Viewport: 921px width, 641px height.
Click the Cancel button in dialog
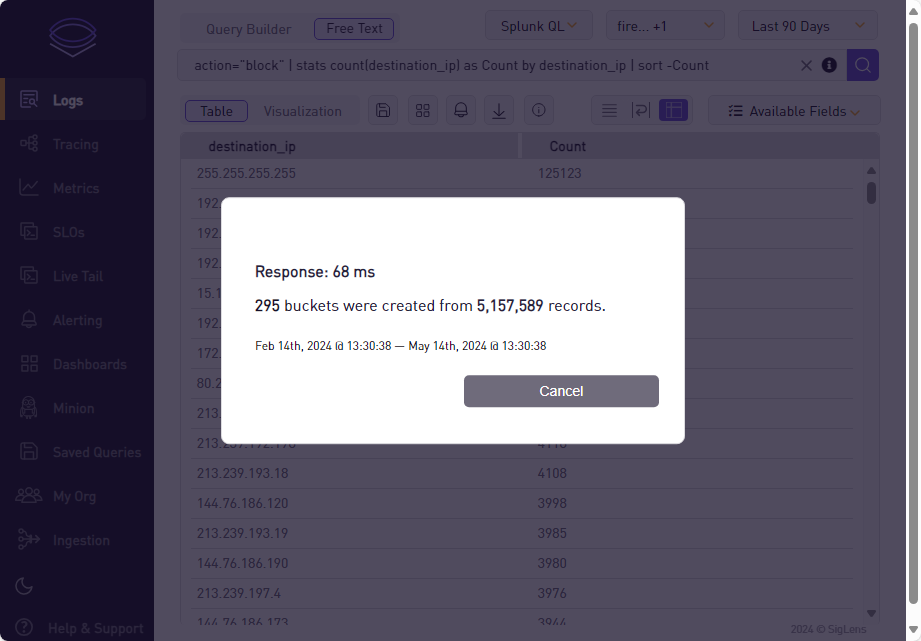click(561, 391)
